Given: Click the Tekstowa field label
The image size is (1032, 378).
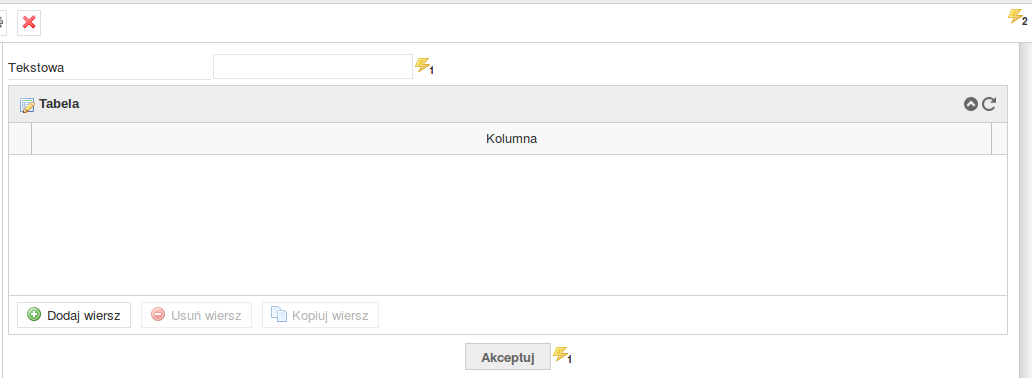Looking at the screenshot, I should pyautogui.click(x=36, y=67).
